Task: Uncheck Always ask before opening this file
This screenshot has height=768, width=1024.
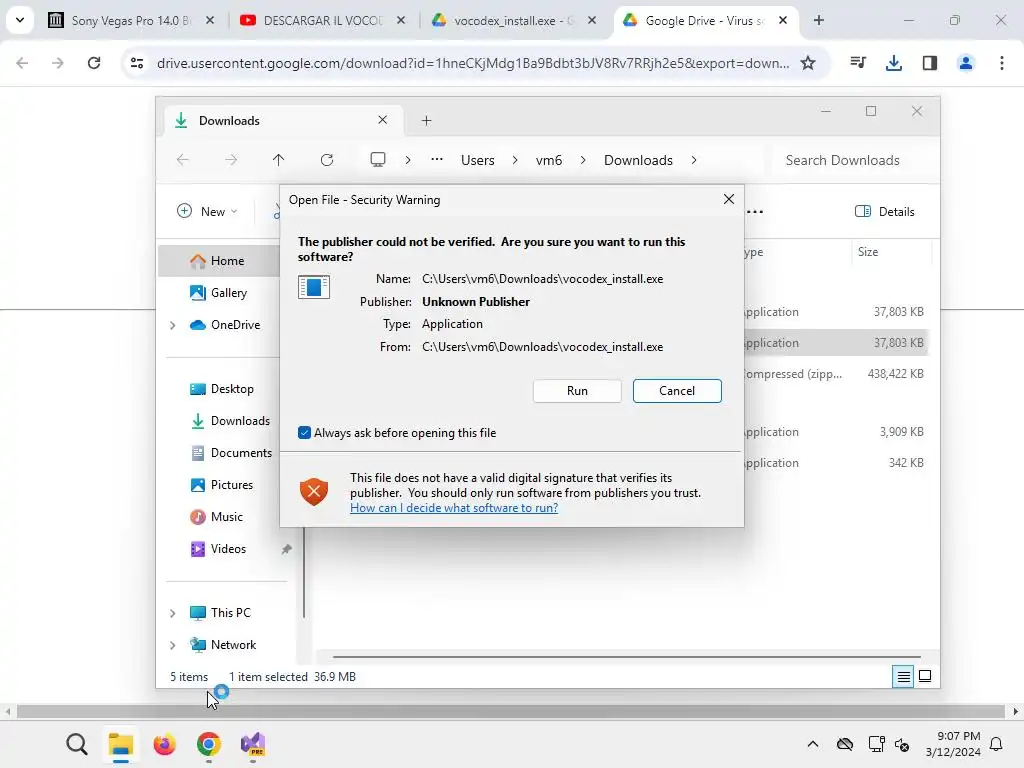Action: click(x=304, y=432)
